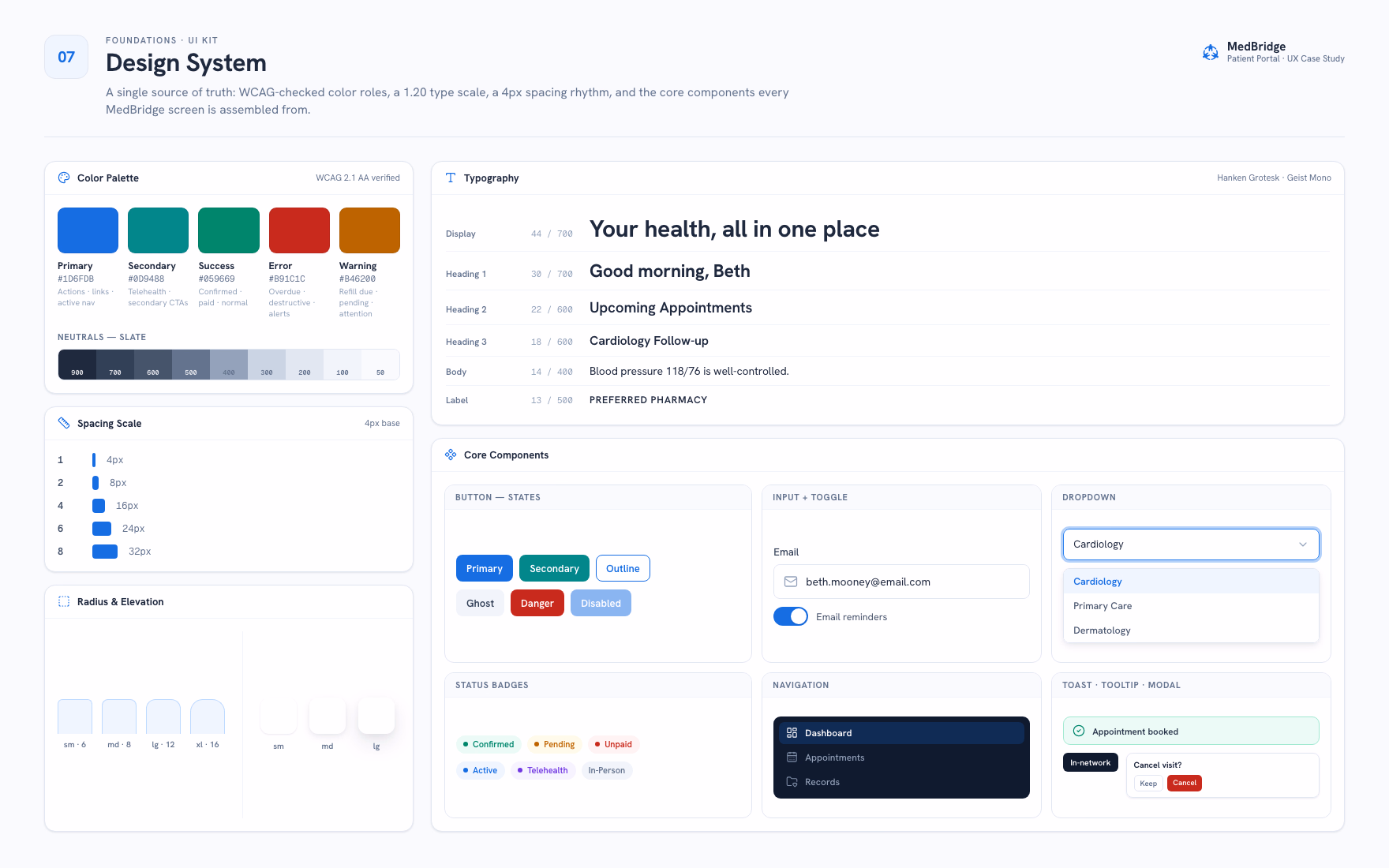Viewport: 1389px width, 868px height.
Task: Click the Telehealth status badge
Action: [542, 770]
